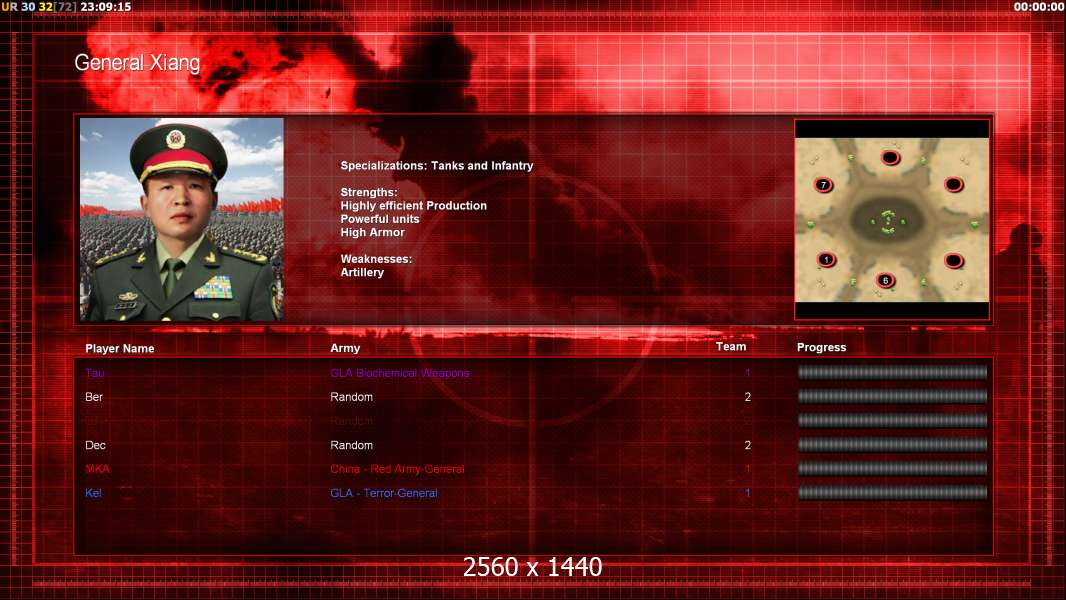Click team number 1 in MKA's row
The height and width of the screenshot is (600, 1066).
tap(747, 469)
